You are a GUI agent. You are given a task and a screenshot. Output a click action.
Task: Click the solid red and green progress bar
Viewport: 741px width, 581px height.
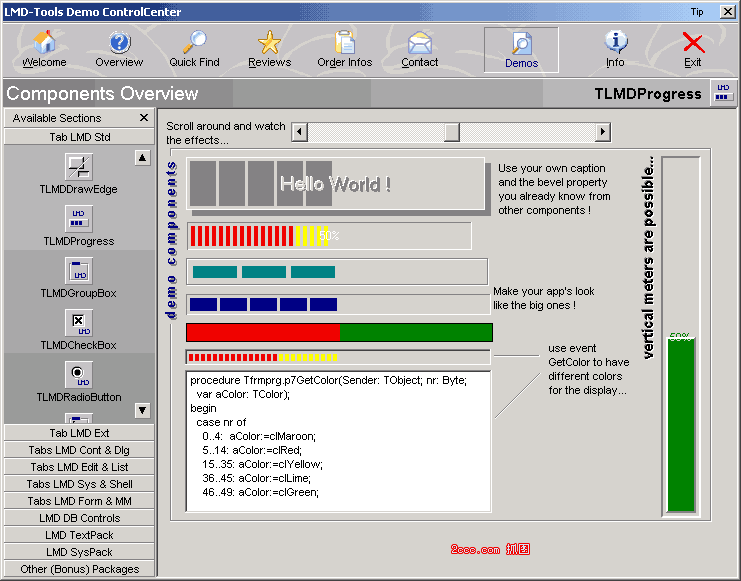click(x=339, y=332)
